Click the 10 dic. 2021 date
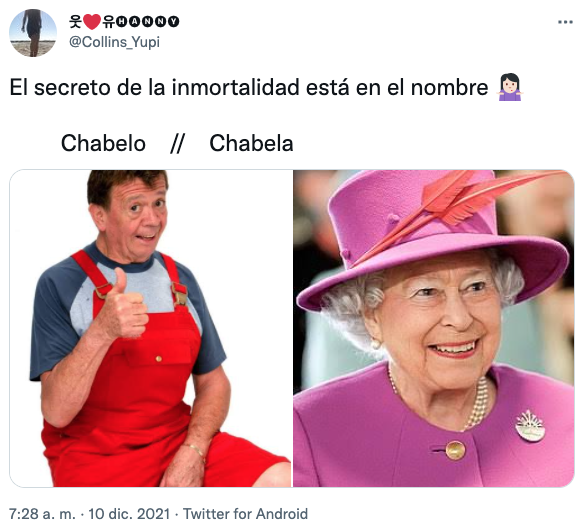The height and width of the screenshot is (531, 587). tap(129, 514)
